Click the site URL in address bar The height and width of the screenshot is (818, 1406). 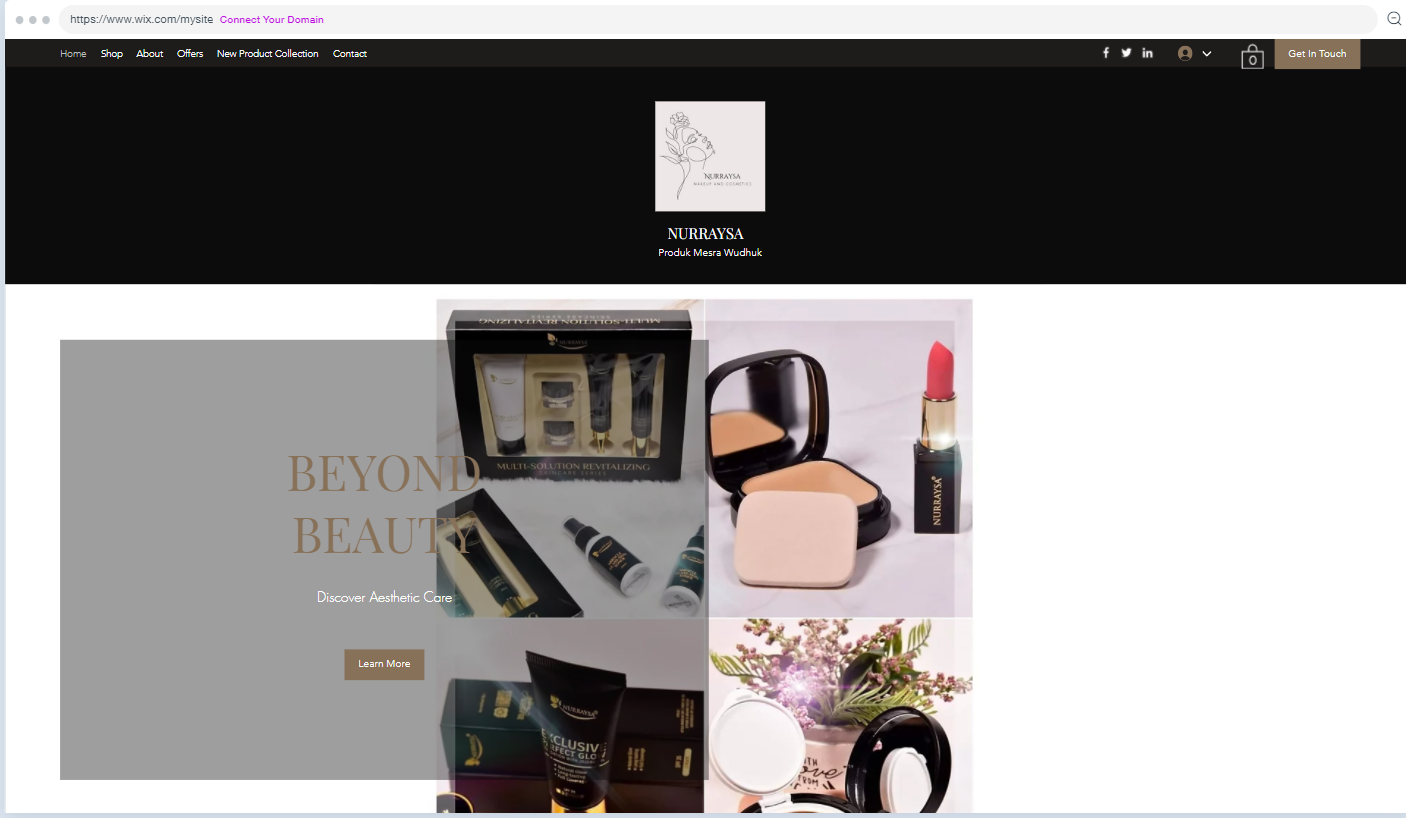141,20
